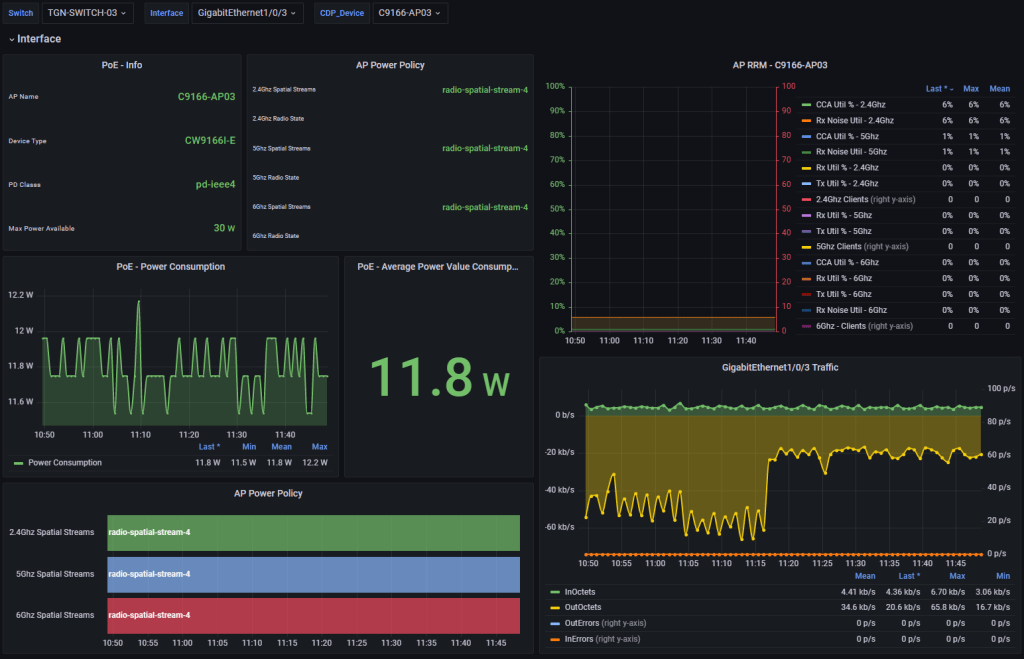
Task: Click the orange Rx Noise Util - 2.4Ghz color swatch
Action: pos(806,120)
